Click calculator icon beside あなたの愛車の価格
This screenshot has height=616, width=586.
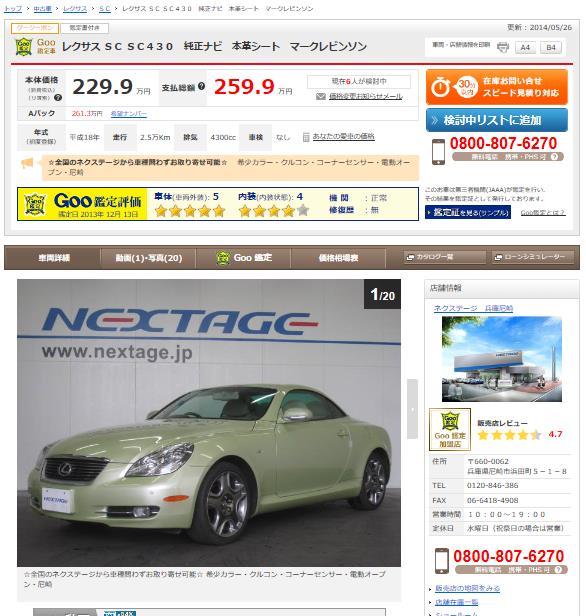[x=306, y=137]
